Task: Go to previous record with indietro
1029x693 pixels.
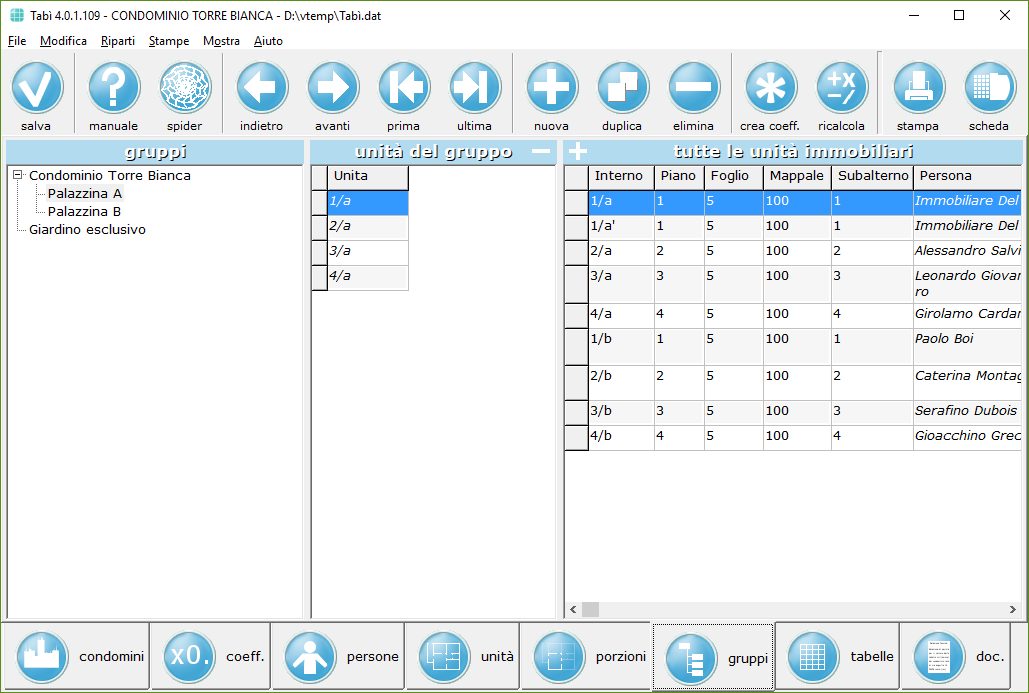Action: [261, 88]
